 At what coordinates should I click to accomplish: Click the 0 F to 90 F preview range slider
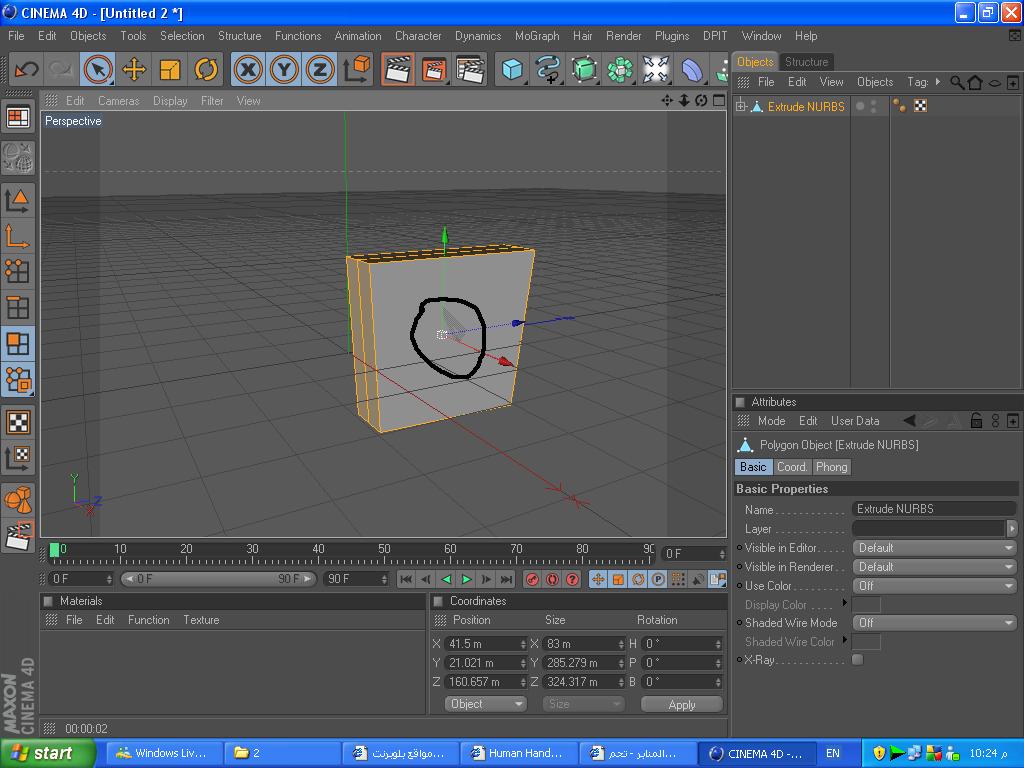[x=218, y=579]
